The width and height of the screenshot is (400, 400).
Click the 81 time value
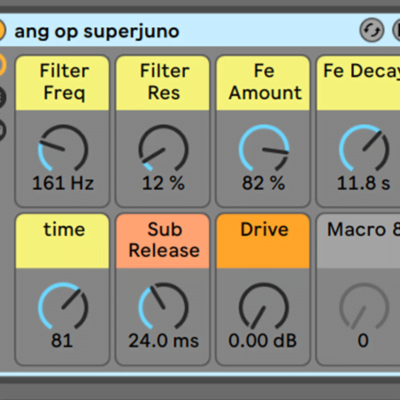62,341
